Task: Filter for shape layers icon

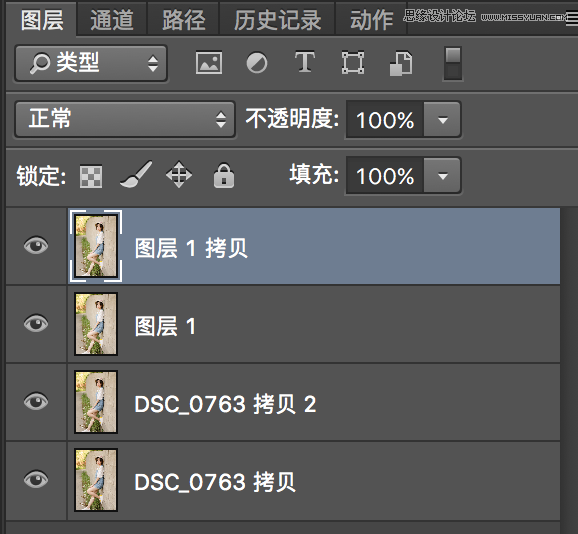Action: tap(353, 63)
